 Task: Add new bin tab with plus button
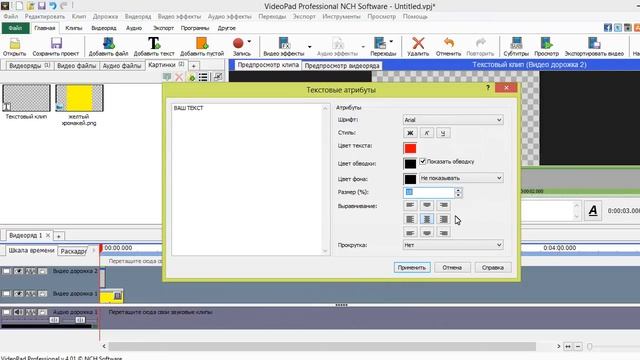(x=193, y=66)
